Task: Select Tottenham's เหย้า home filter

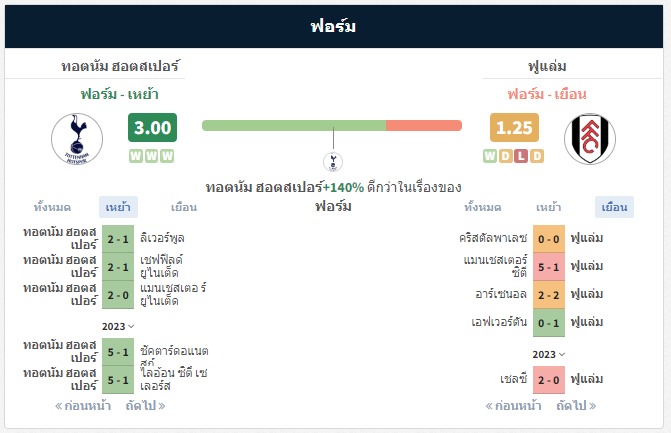Action: pos(118,208)
